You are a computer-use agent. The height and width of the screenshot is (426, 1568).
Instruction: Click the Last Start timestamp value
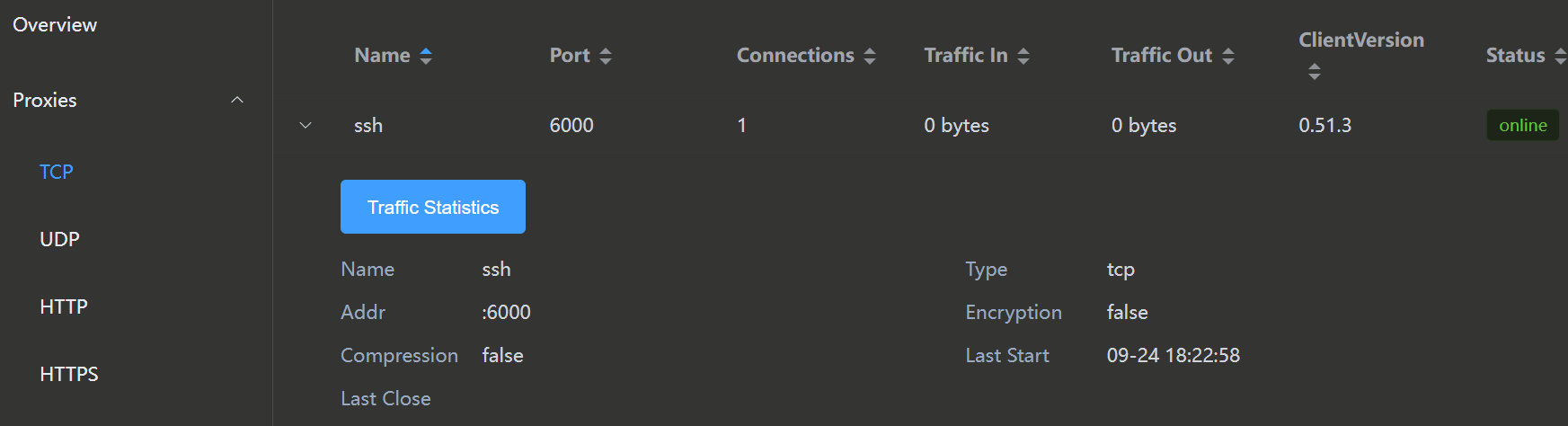1173,356
